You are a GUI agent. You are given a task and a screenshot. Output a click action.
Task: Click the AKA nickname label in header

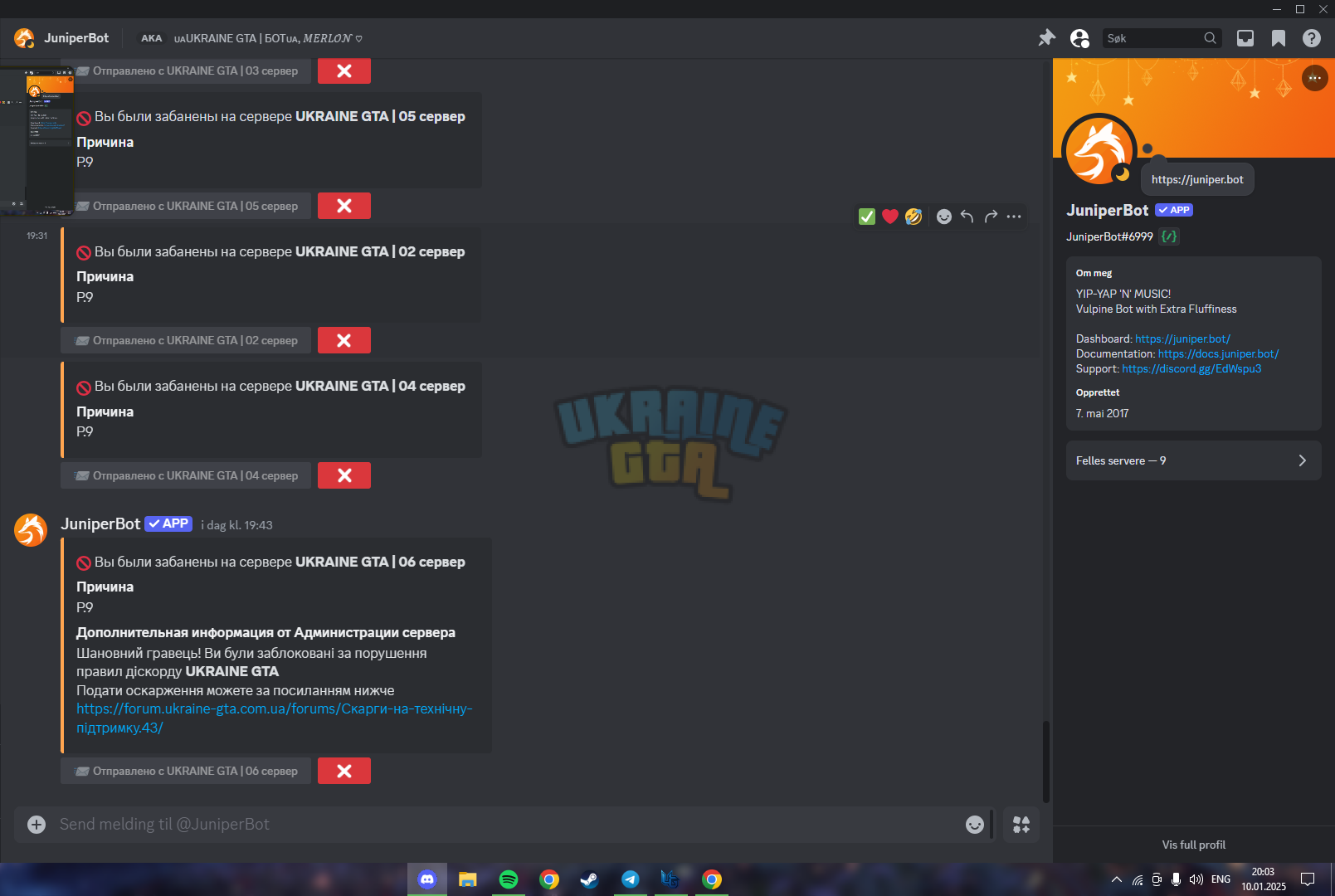tap(151, 38)
